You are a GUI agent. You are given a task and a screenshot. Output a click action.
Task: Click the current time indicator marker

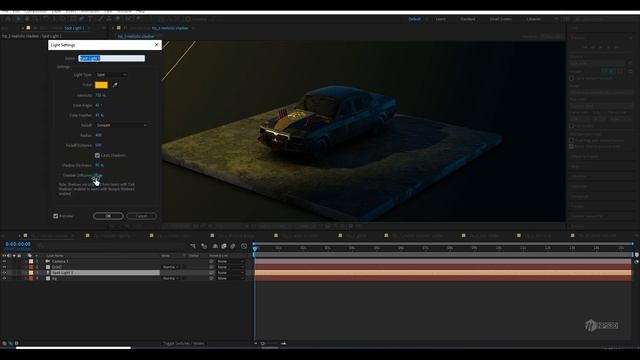pyautogui.click(x=255, y=248)
